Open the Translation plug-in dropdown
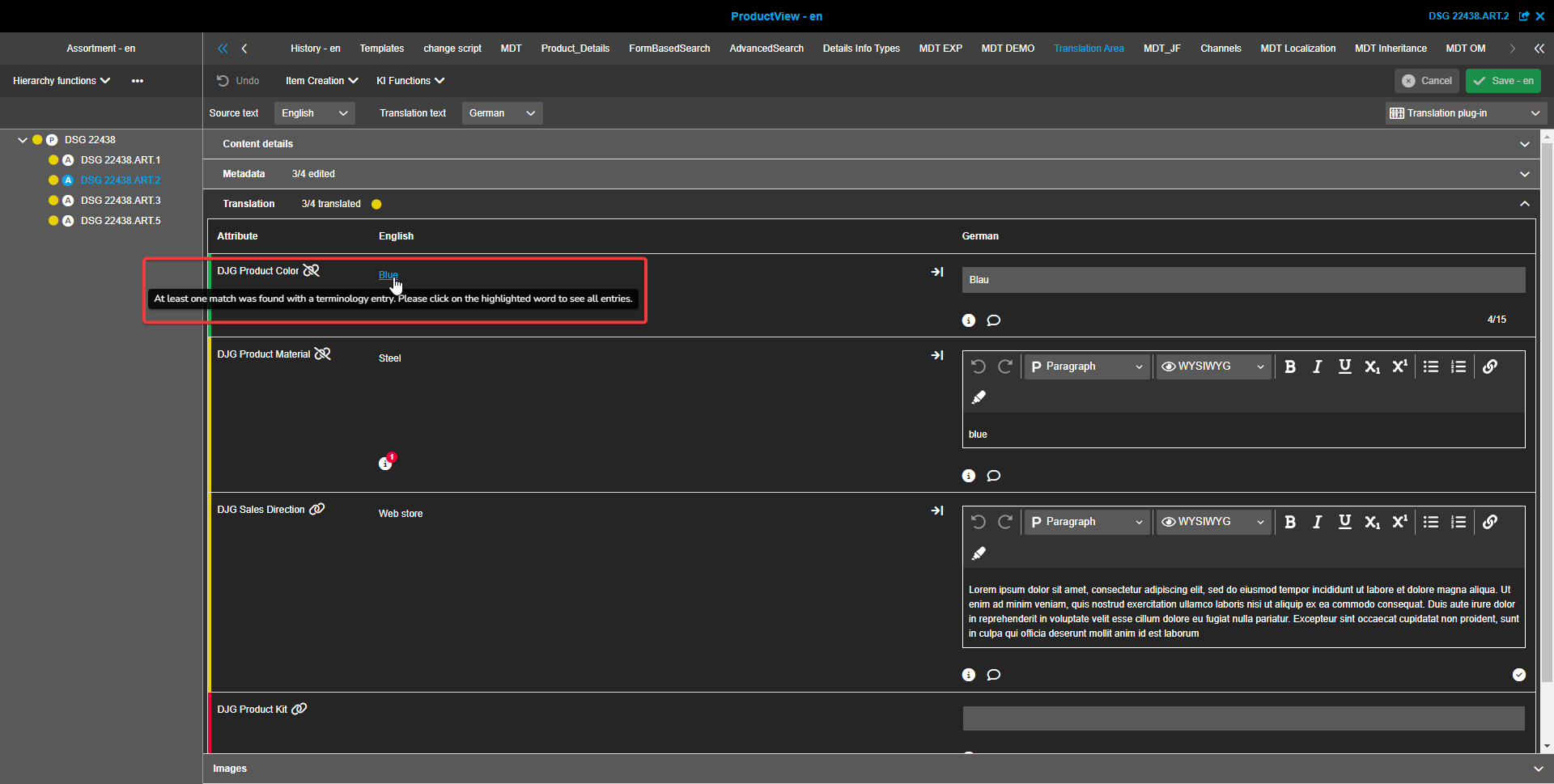The width and height of the screenshot is (1554, 784). pos(1465,113)
